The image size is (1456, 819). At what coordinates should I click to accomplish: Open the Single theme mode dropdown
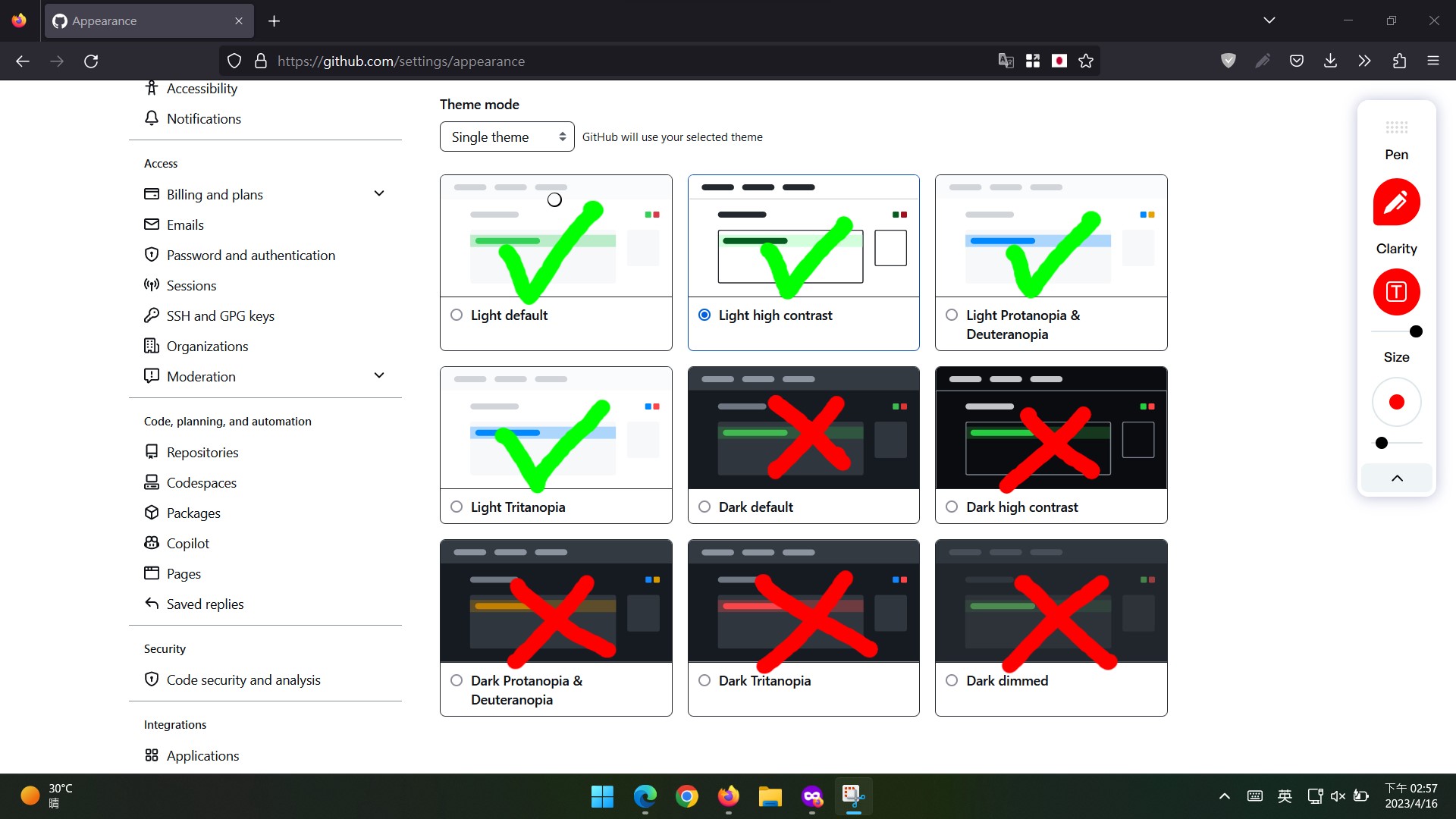point(507,136)
